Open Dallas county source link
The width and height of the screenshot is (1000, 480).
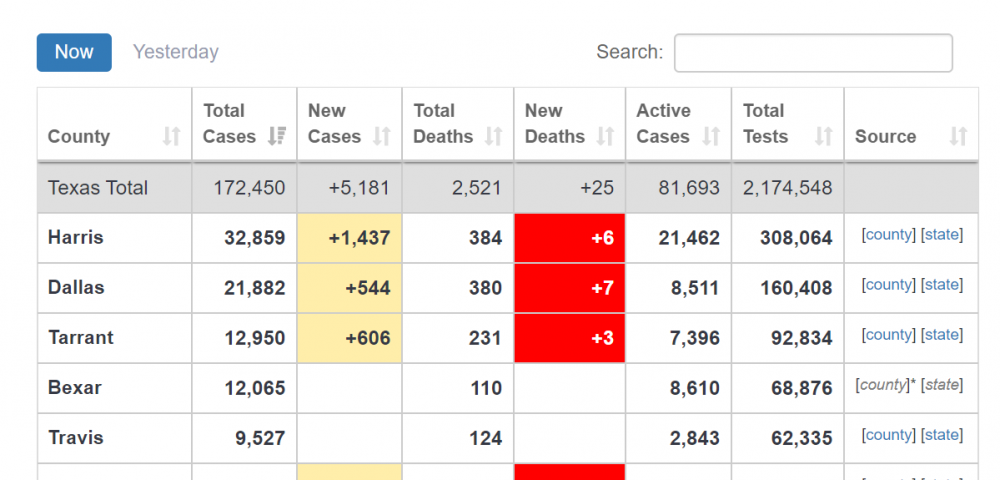888,285
